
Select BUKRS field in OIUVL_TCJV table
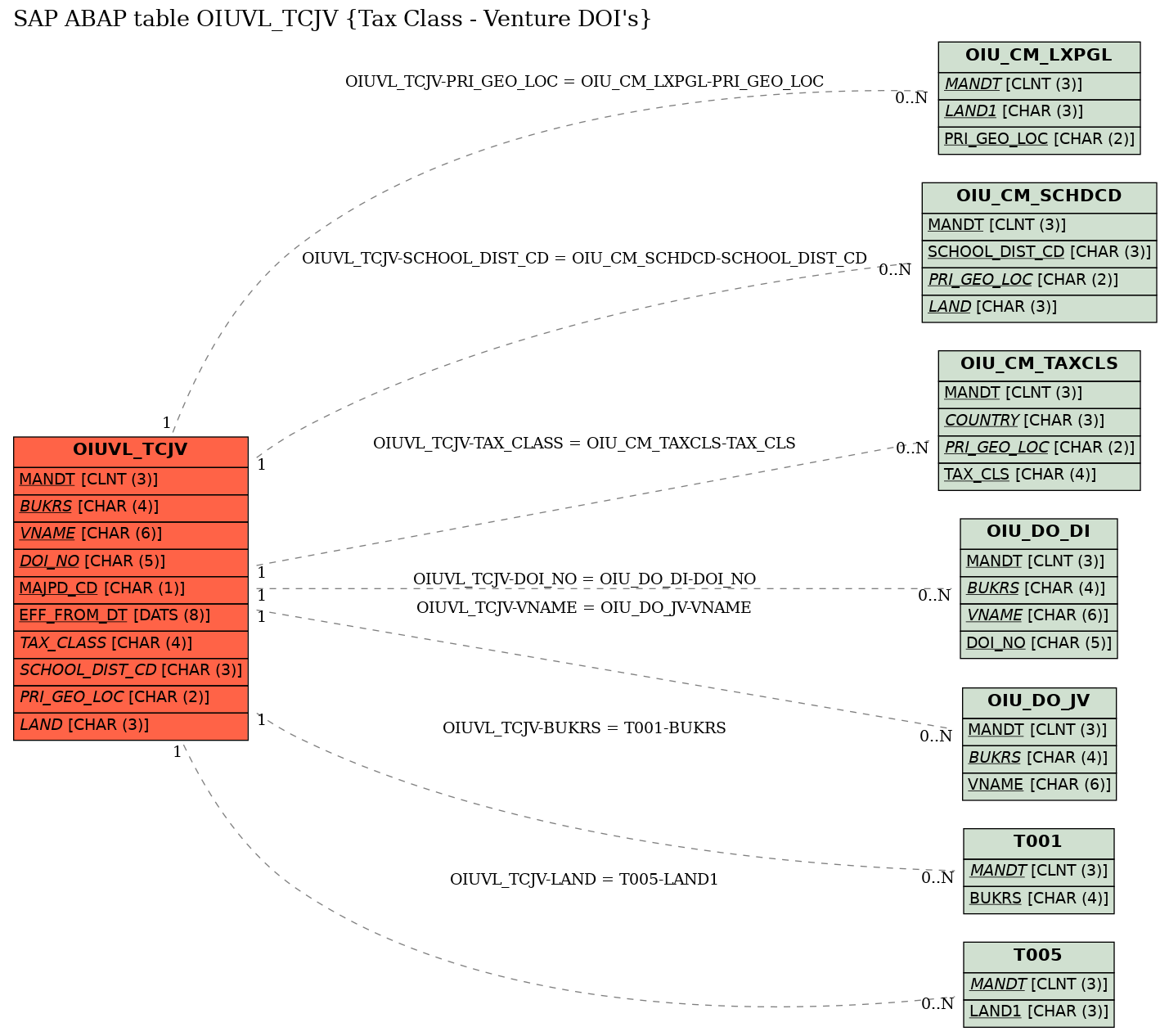tap(131, 507)
